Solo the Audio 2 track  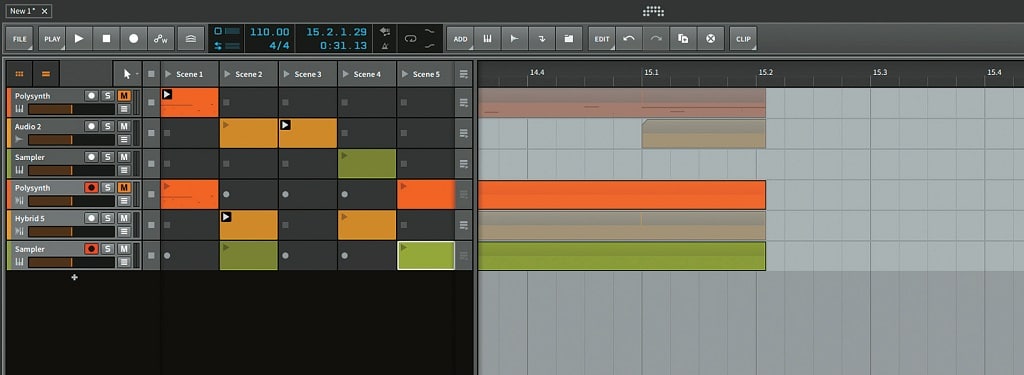coord(108,126)
